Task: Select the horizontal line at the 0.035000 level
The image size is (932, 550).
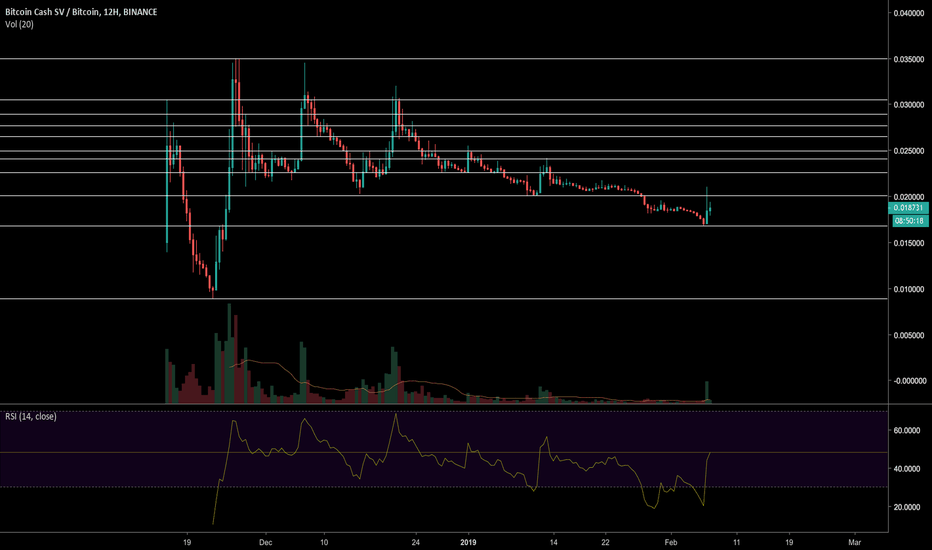Action: click(x=443, y=59)
